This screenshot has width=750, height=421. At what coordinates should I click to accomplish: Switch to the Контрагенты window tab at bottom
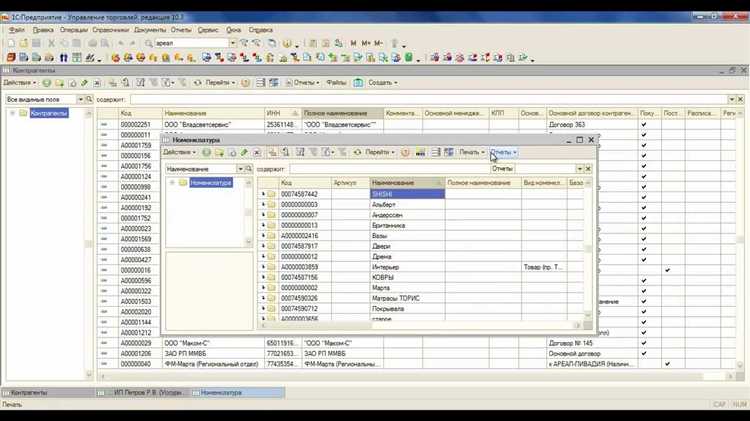click(x=48, y=393)
